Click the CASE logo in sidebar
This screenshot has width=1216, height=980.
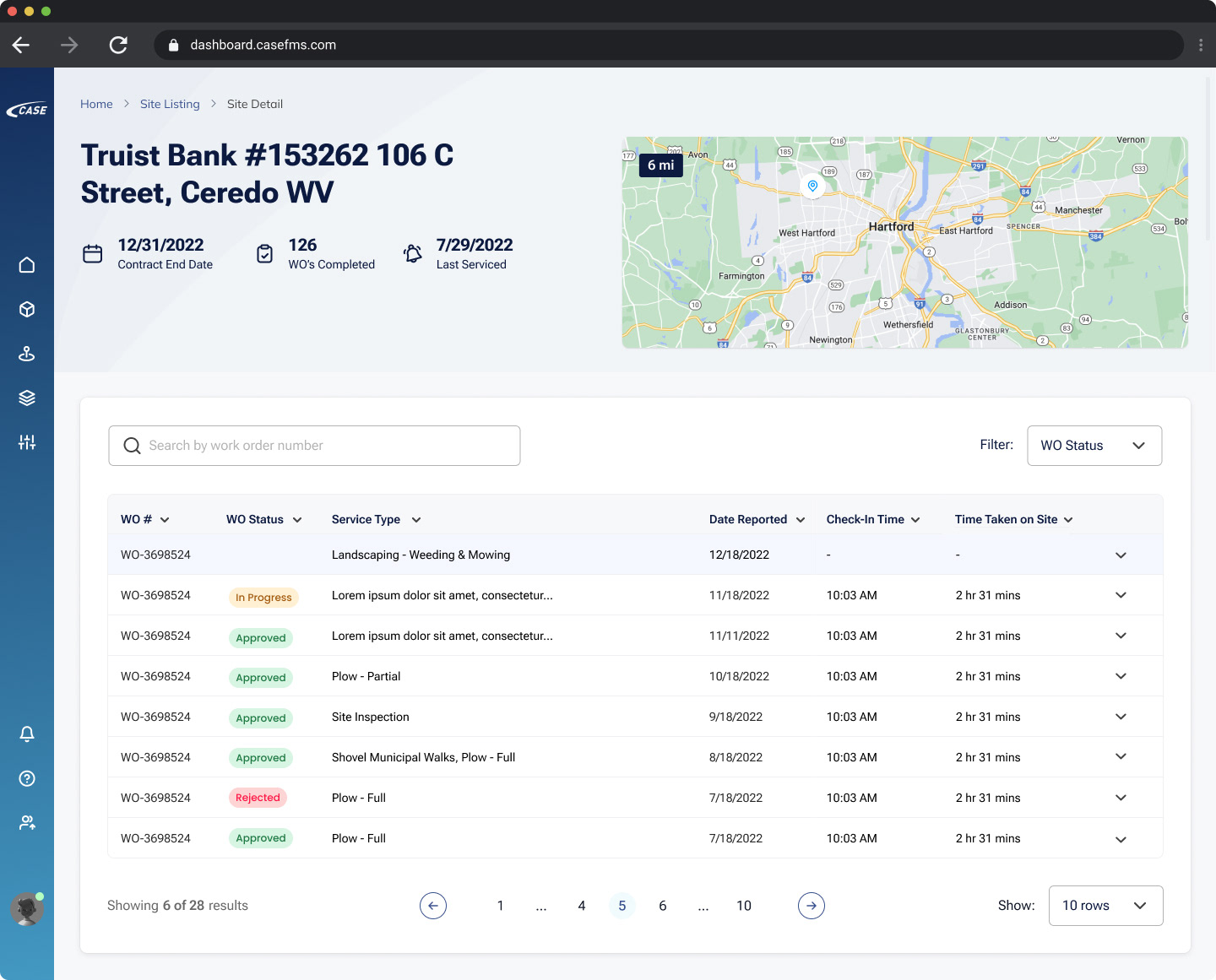27,110
